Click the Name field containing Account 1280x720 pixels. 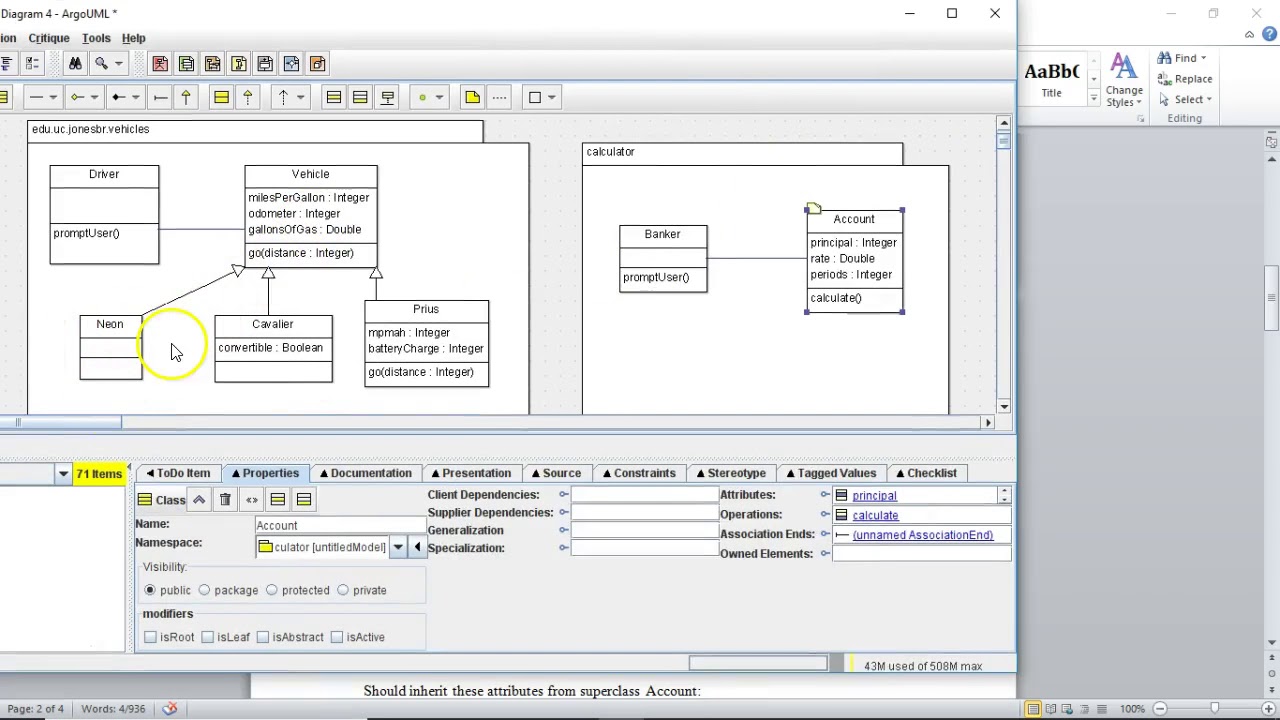pyautogui.click(x=340, y=526)
